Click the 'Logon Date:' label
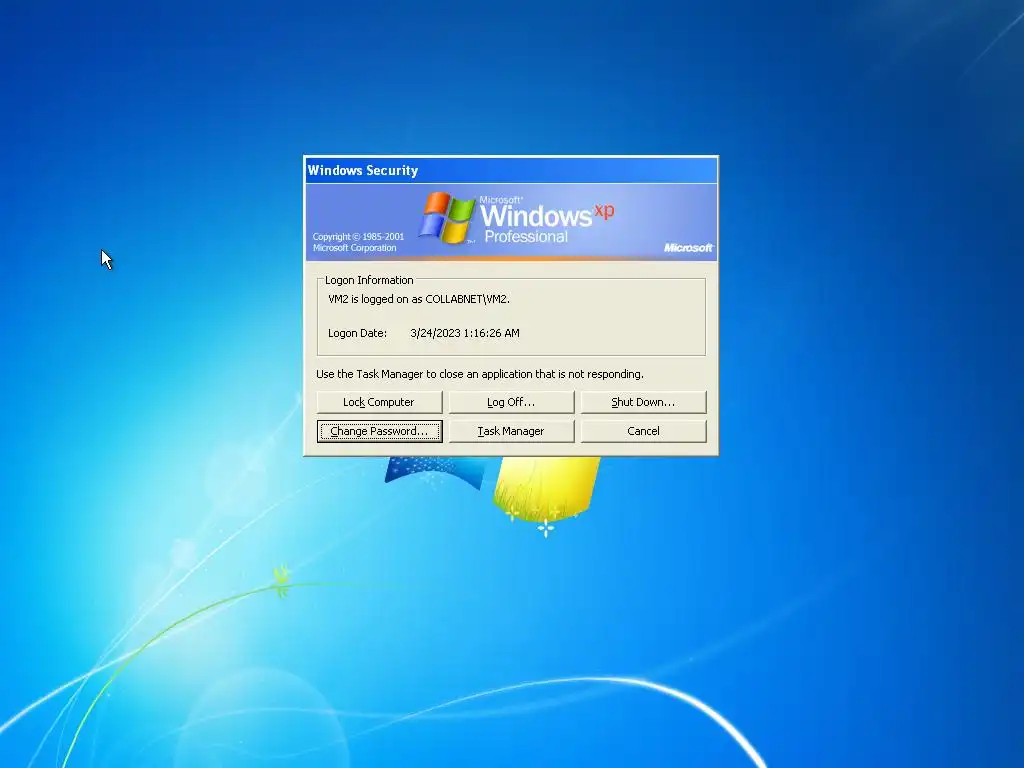This screenshot has width=1024, height=768. click(x=357, y=333)
